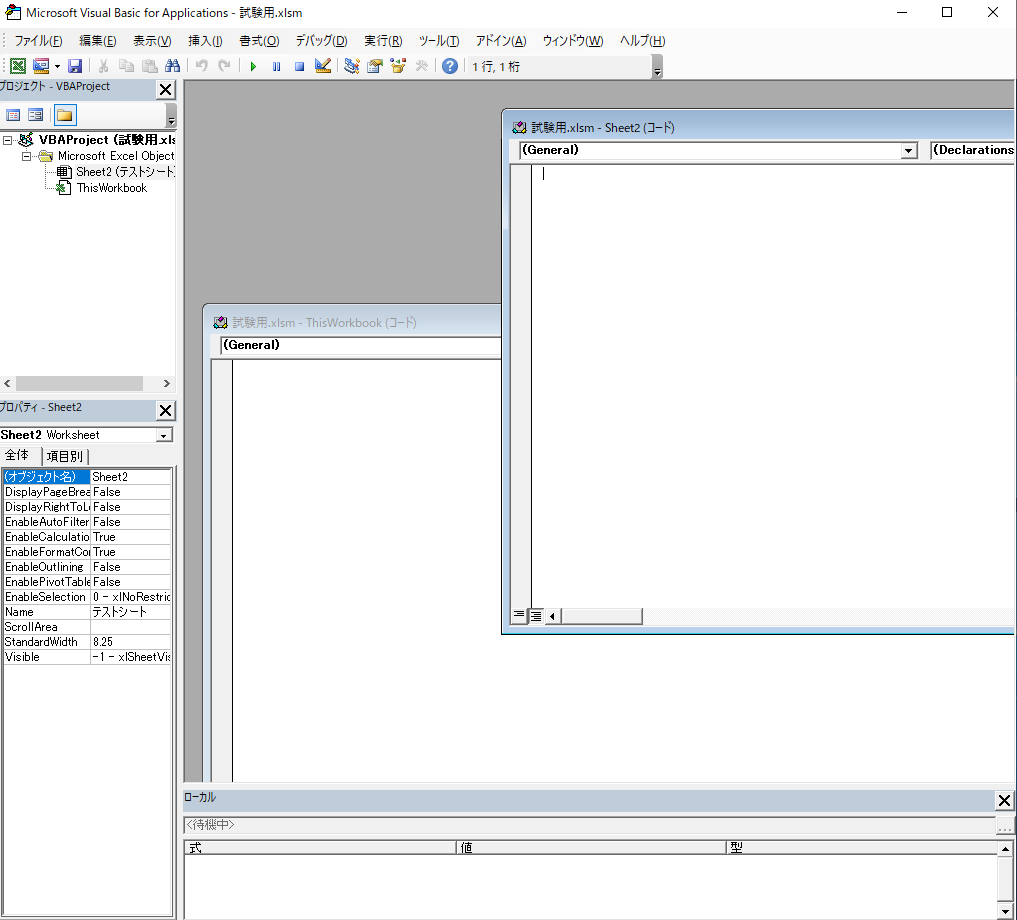
Task: Open the Object Browser toolbar icon
Action: [398, 66]
